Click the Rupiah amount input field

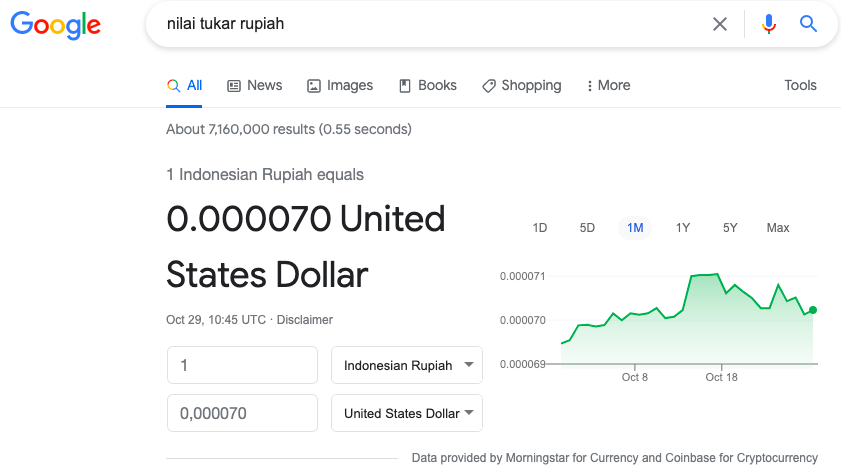click(243, 366)
